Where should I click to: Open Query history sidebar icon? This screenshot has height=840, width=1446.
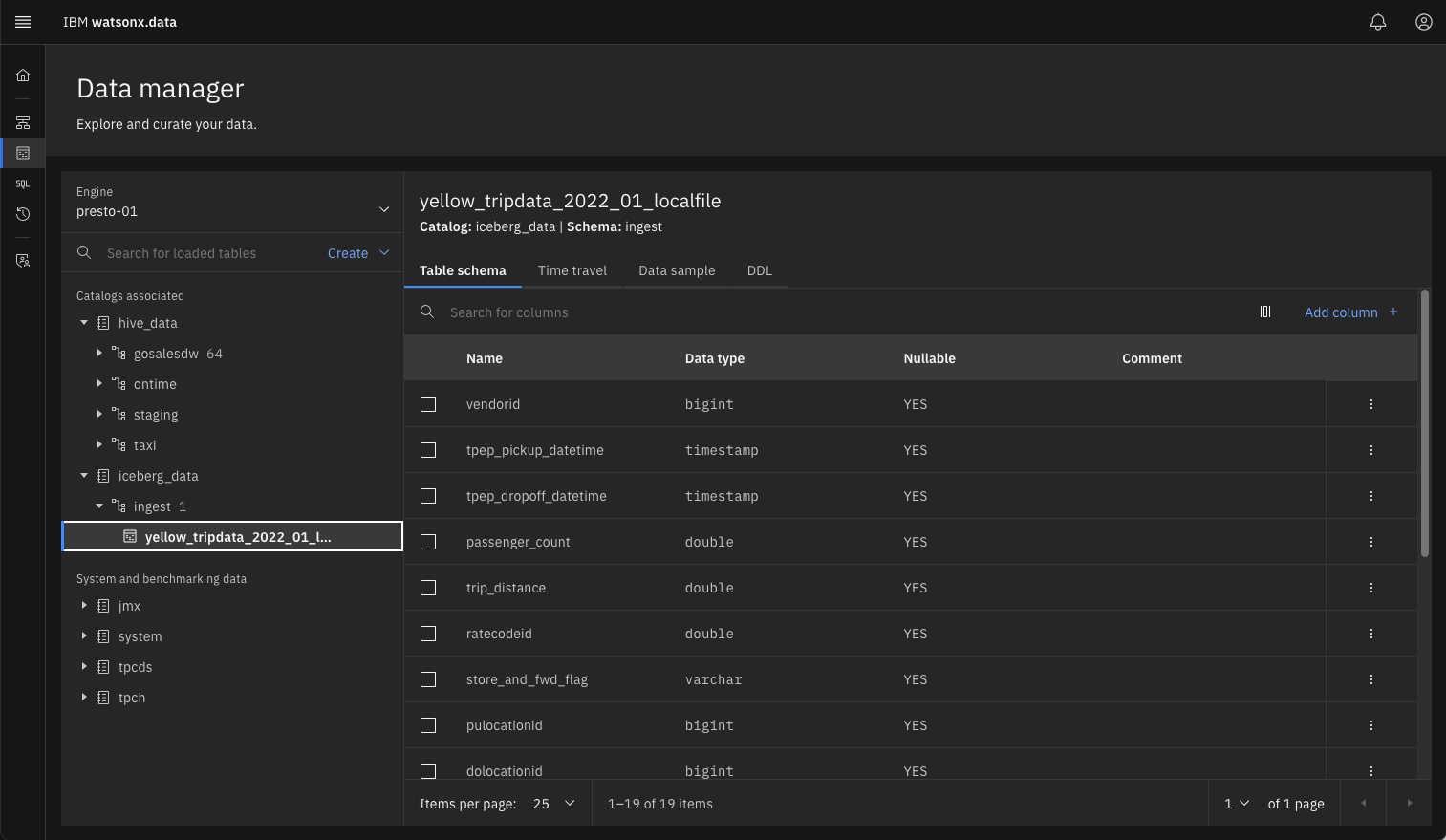[23, 214]
